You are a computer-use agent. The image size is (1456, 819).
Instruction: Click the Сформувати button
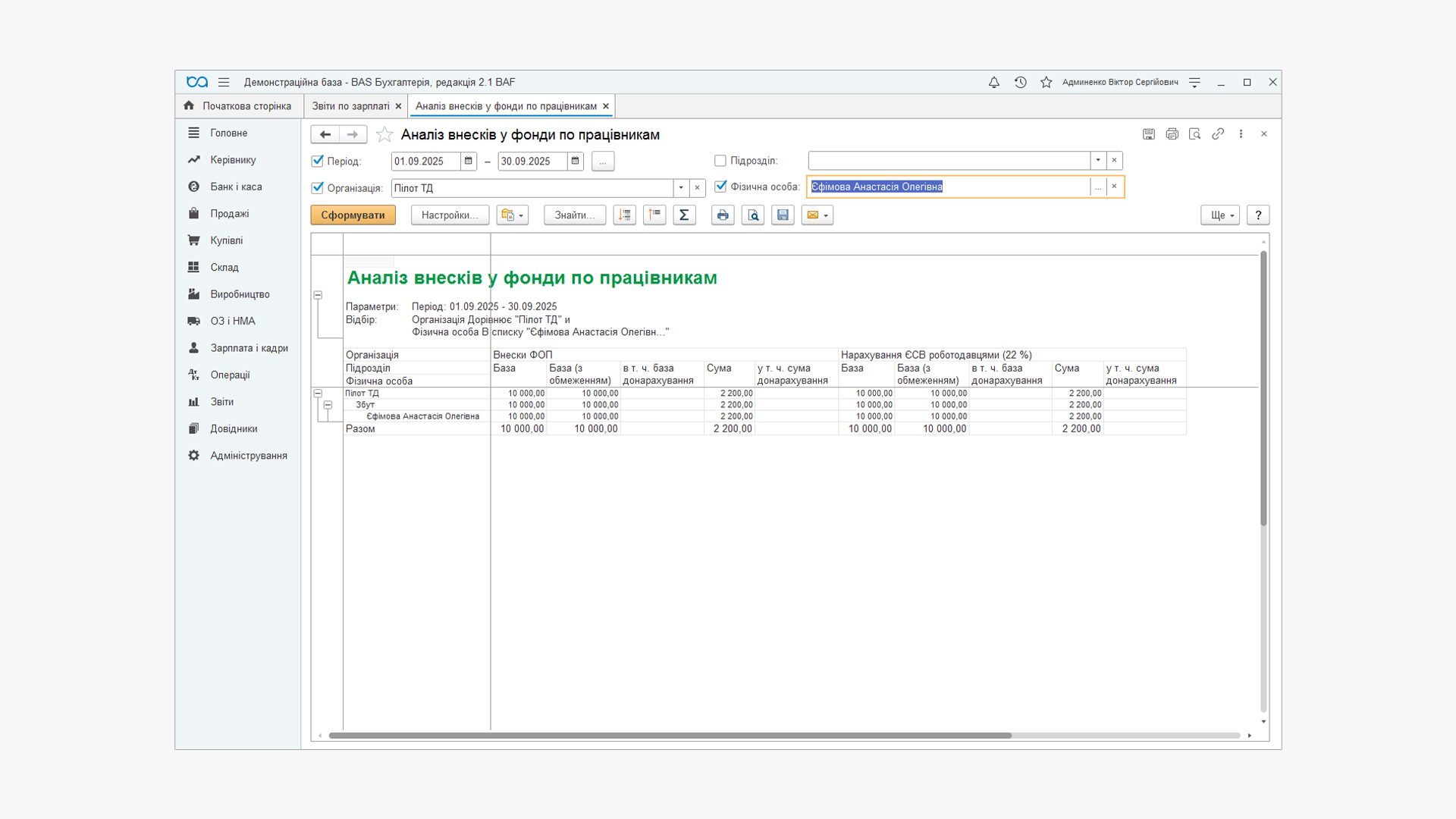pyautogui.click(x=353, y=215)
